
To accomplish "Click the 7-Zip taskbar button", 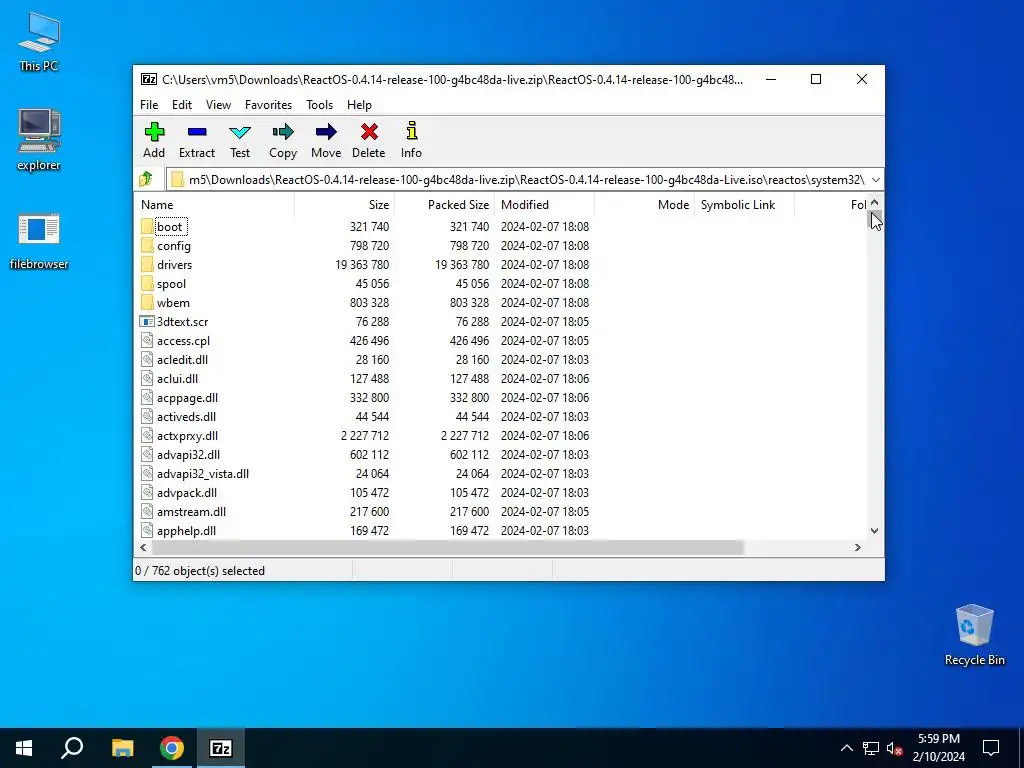I will tap(221, 748).
